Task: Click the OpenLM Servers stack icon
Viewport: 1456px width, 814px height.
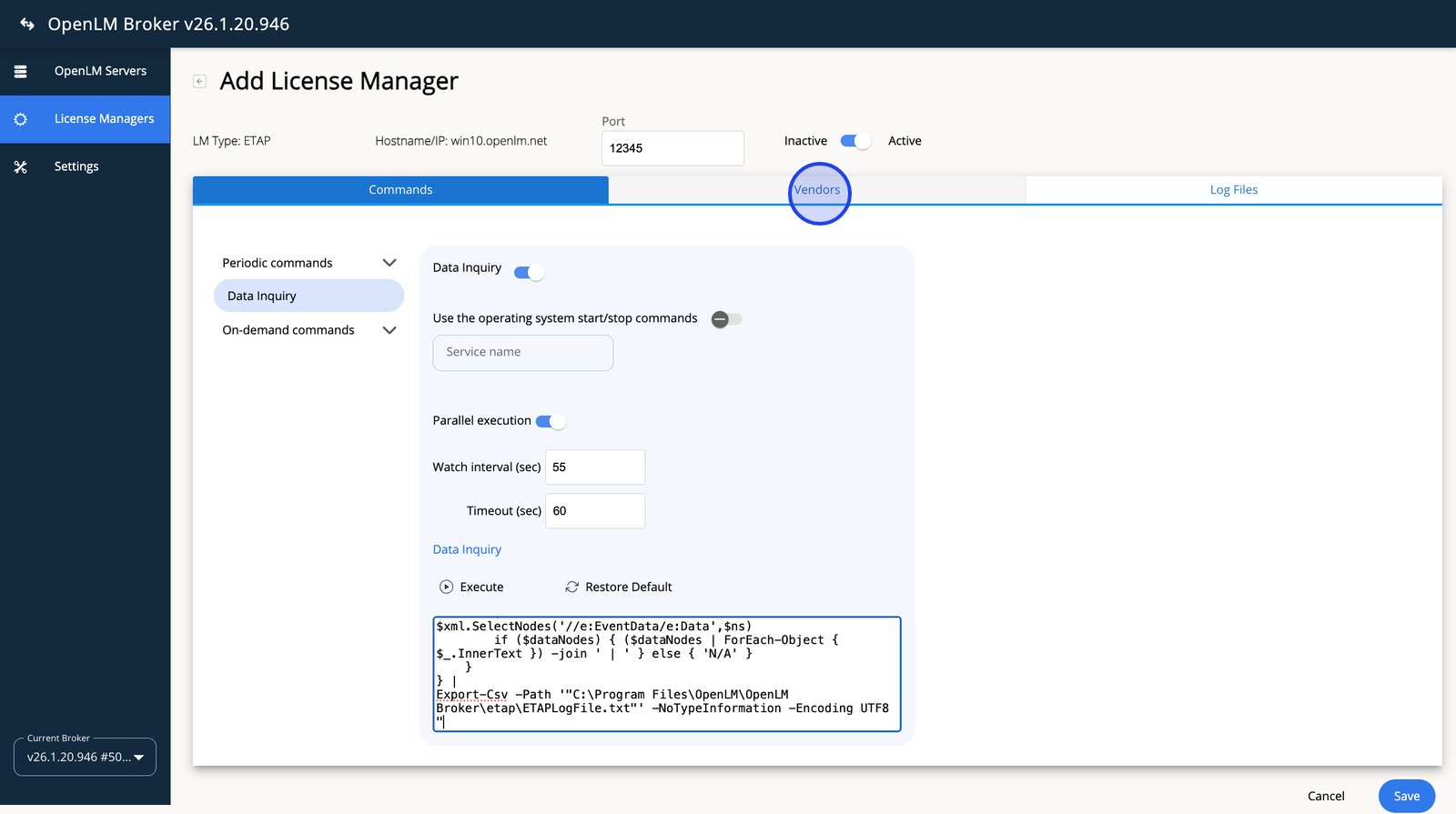Action: point(20,71)
